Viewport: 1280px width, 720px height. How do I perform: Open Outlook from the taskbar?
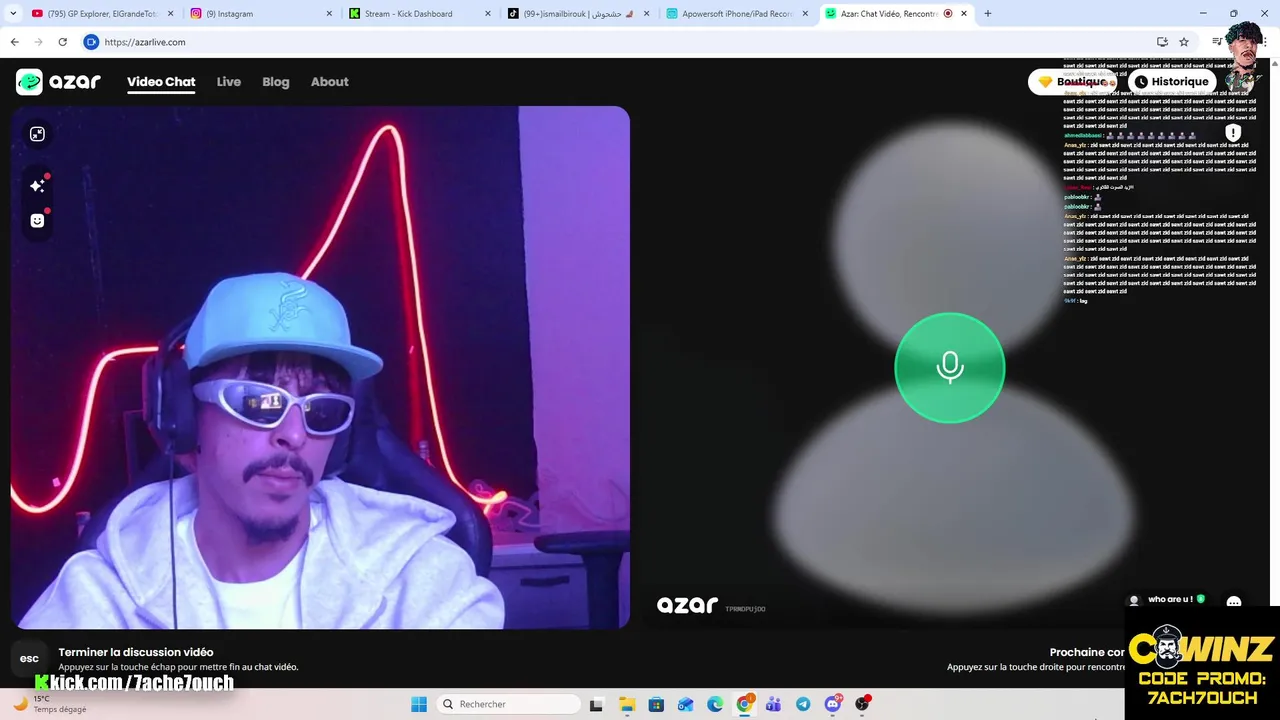pyautogui.click(x=685, y=704)
